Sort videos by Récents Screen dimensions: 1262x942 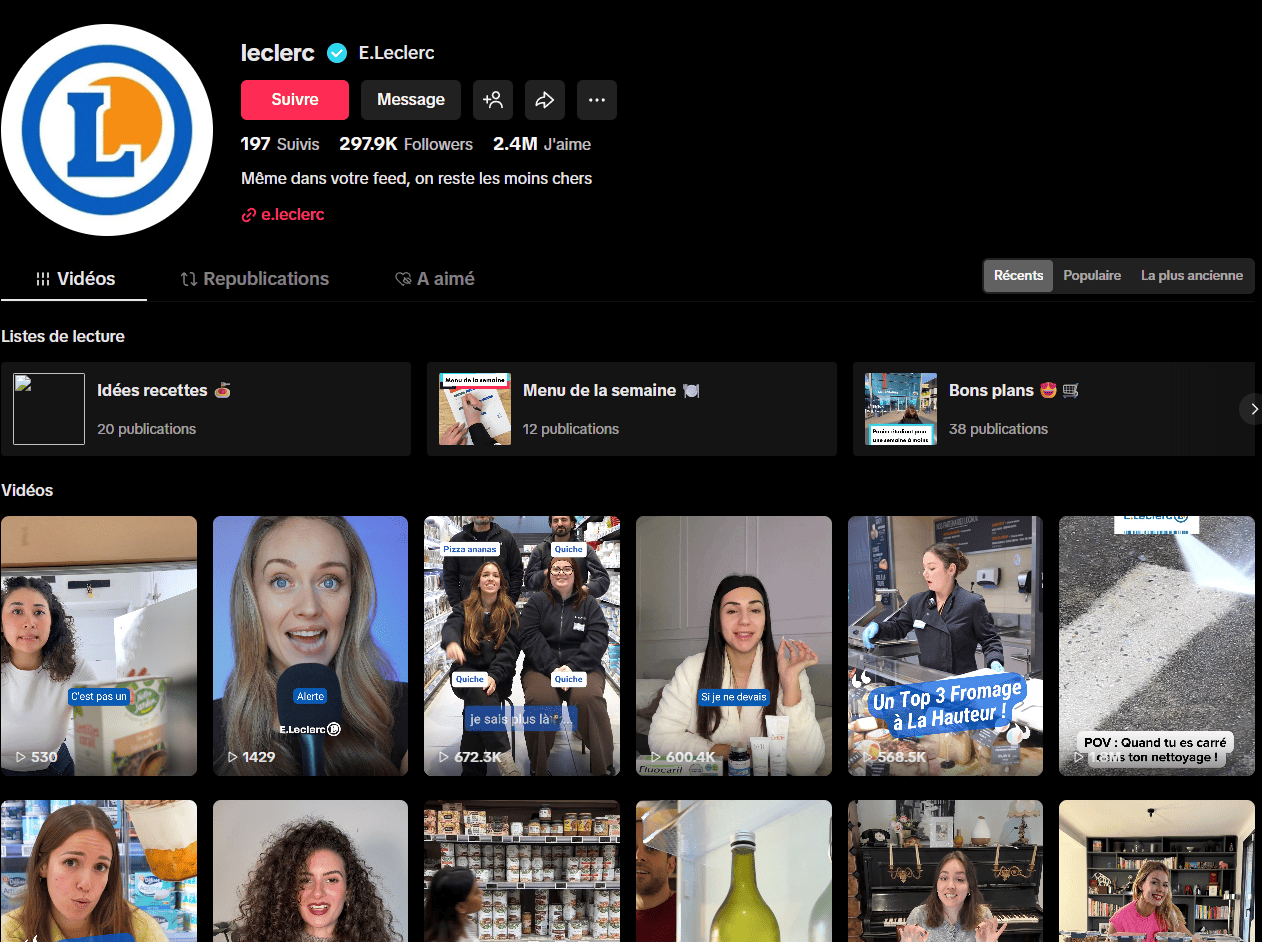(1018, 276)
